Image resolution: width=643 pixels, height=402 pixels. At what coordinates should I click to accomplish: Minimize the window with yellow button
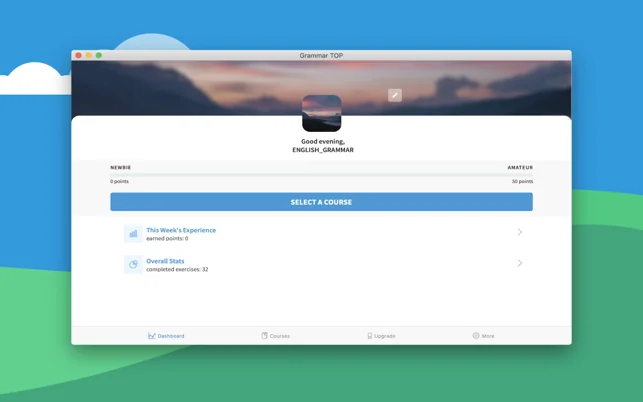tap(89, 55)
